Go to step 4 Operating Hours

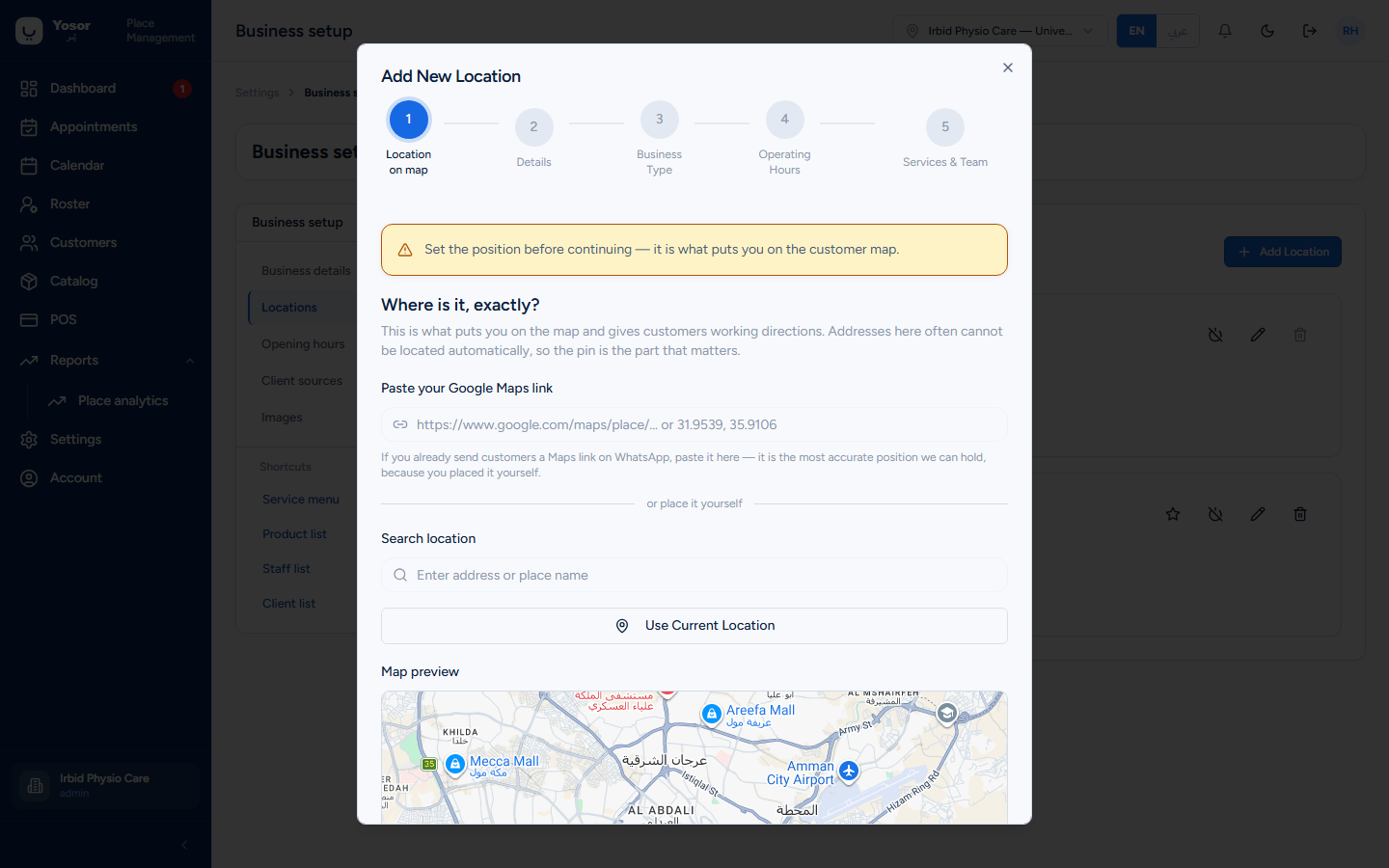tap(785, 120)
